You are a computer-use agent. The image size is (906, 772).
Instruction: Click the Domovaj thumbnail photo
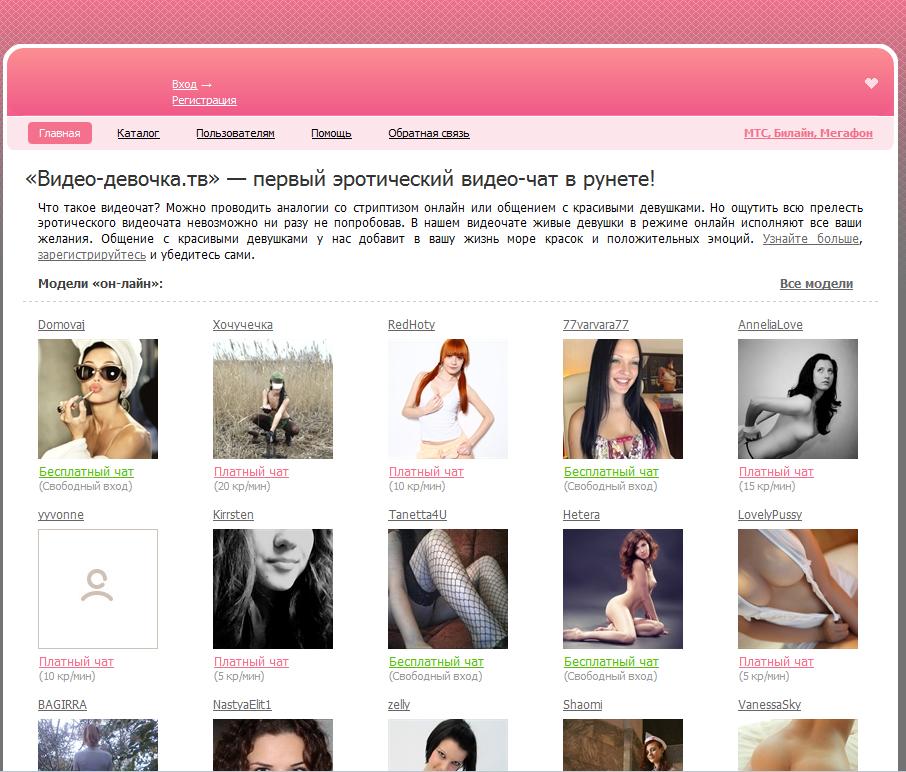point(98,399)
